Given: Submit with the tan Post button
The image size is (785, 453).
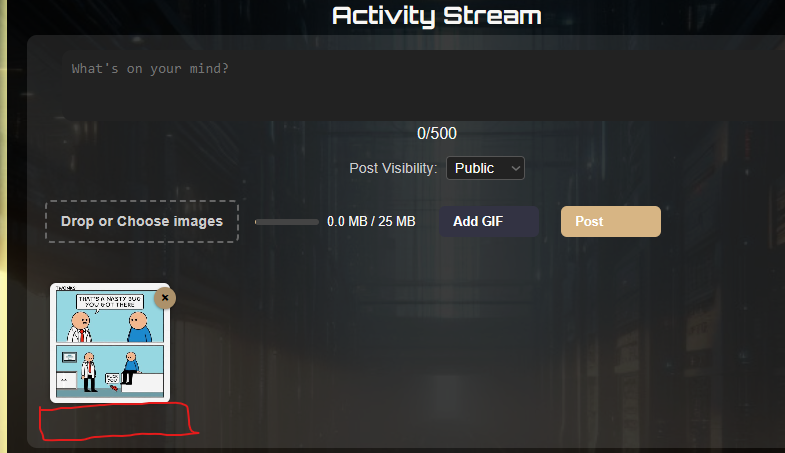Looking at the screenshot, I should [x=611, y=221].
